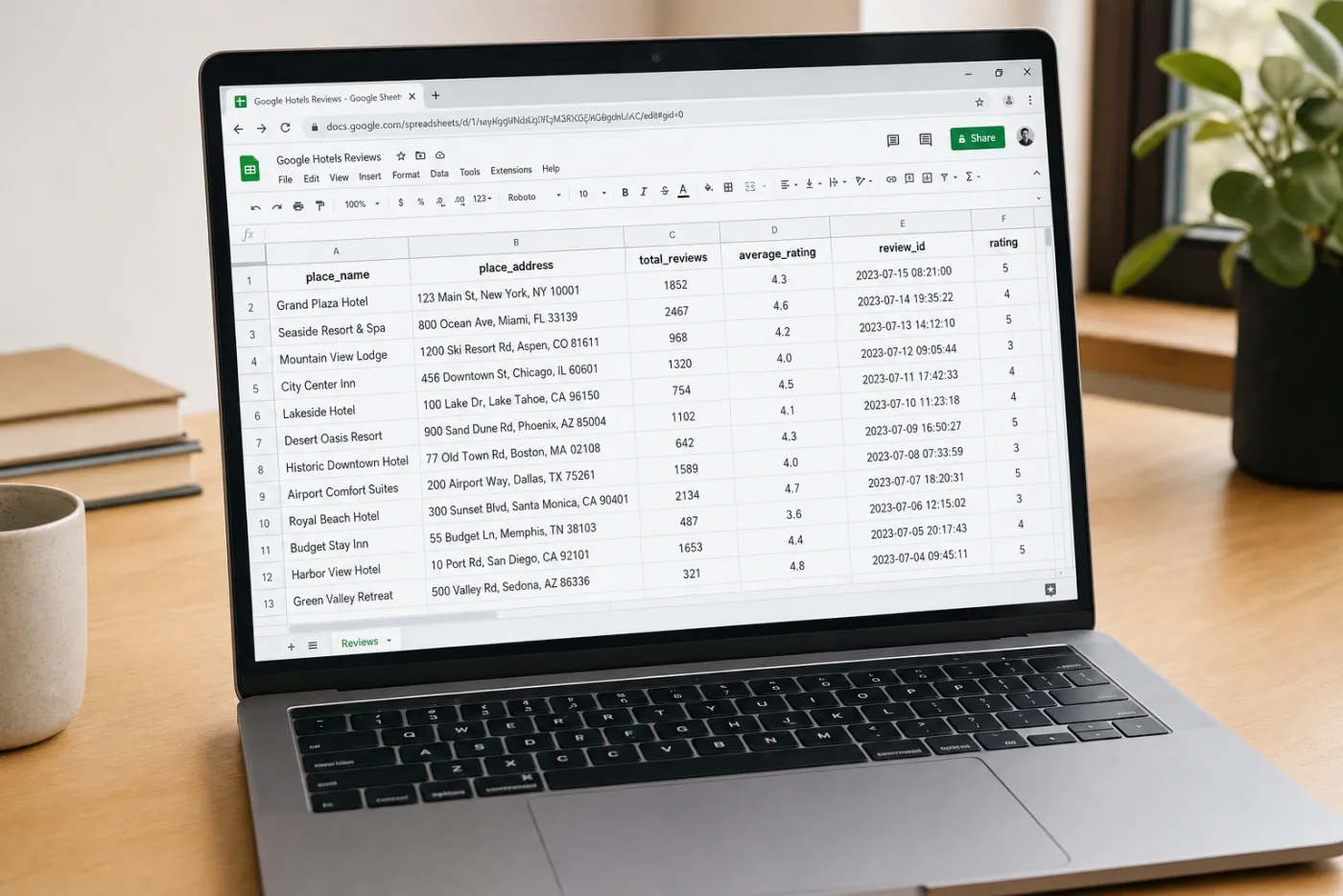Open the text color picker
This screenshot has width=1343, height=896.
click(683, 191)
